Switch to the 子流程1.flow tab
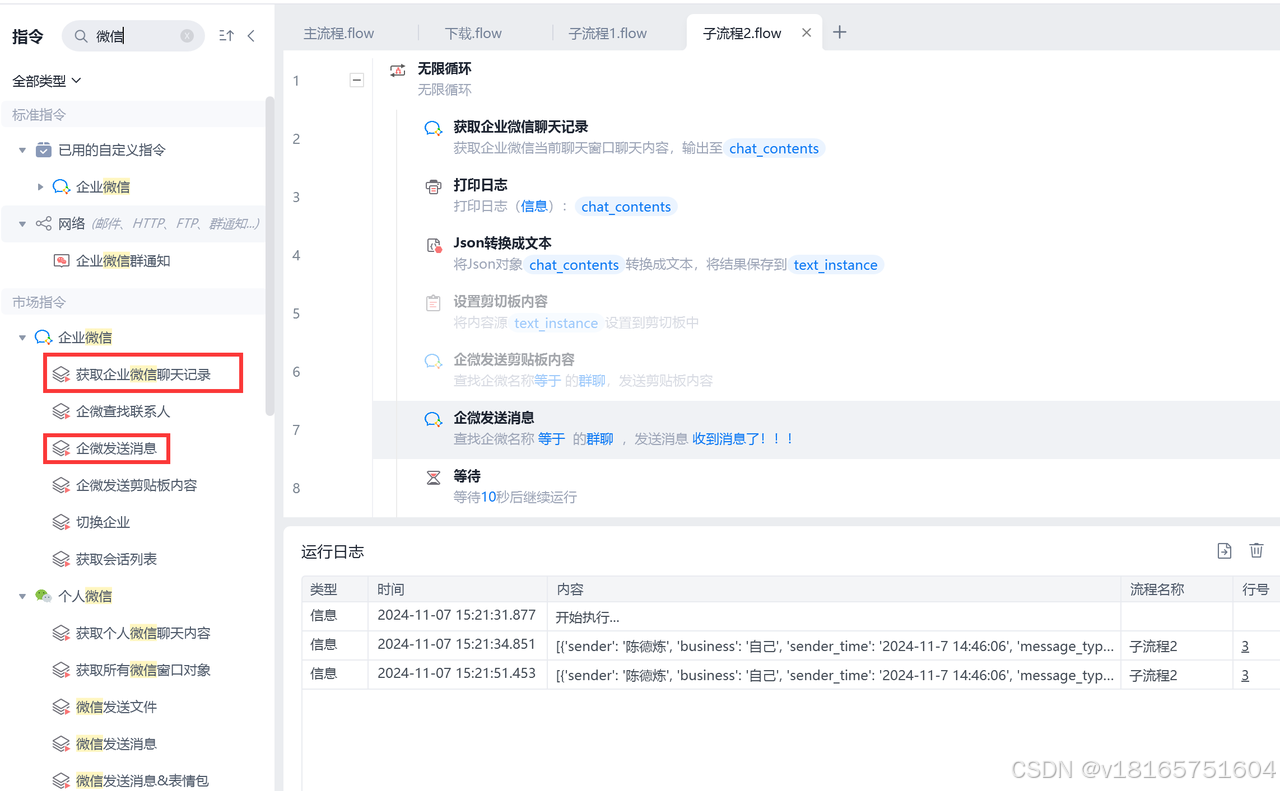Screen dimensions: 1280x791 click(608, 33)
